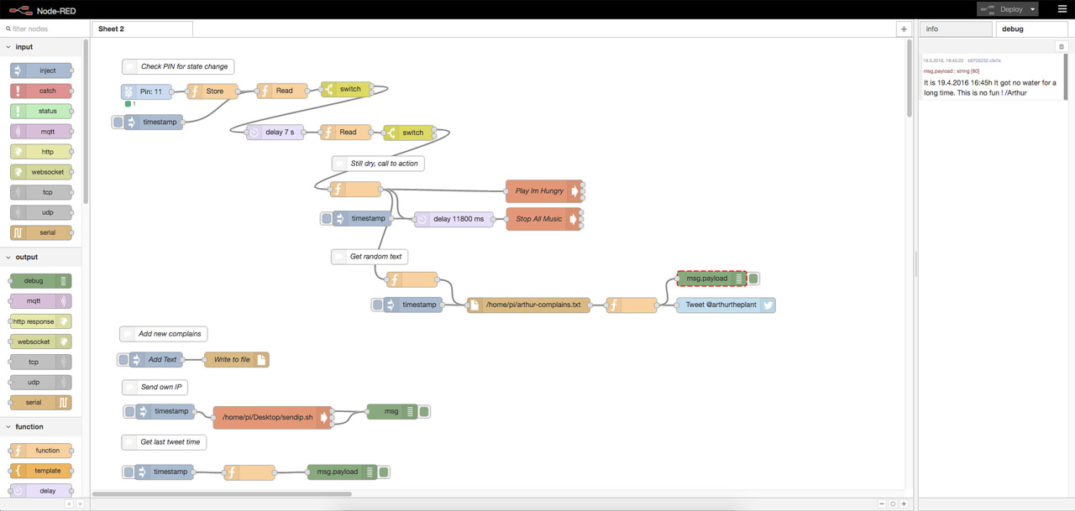The image size is (1075, 511).
Task: Click the horizontal canvas scrollbar
Action: pyautogui.click(x=221, y=494)
